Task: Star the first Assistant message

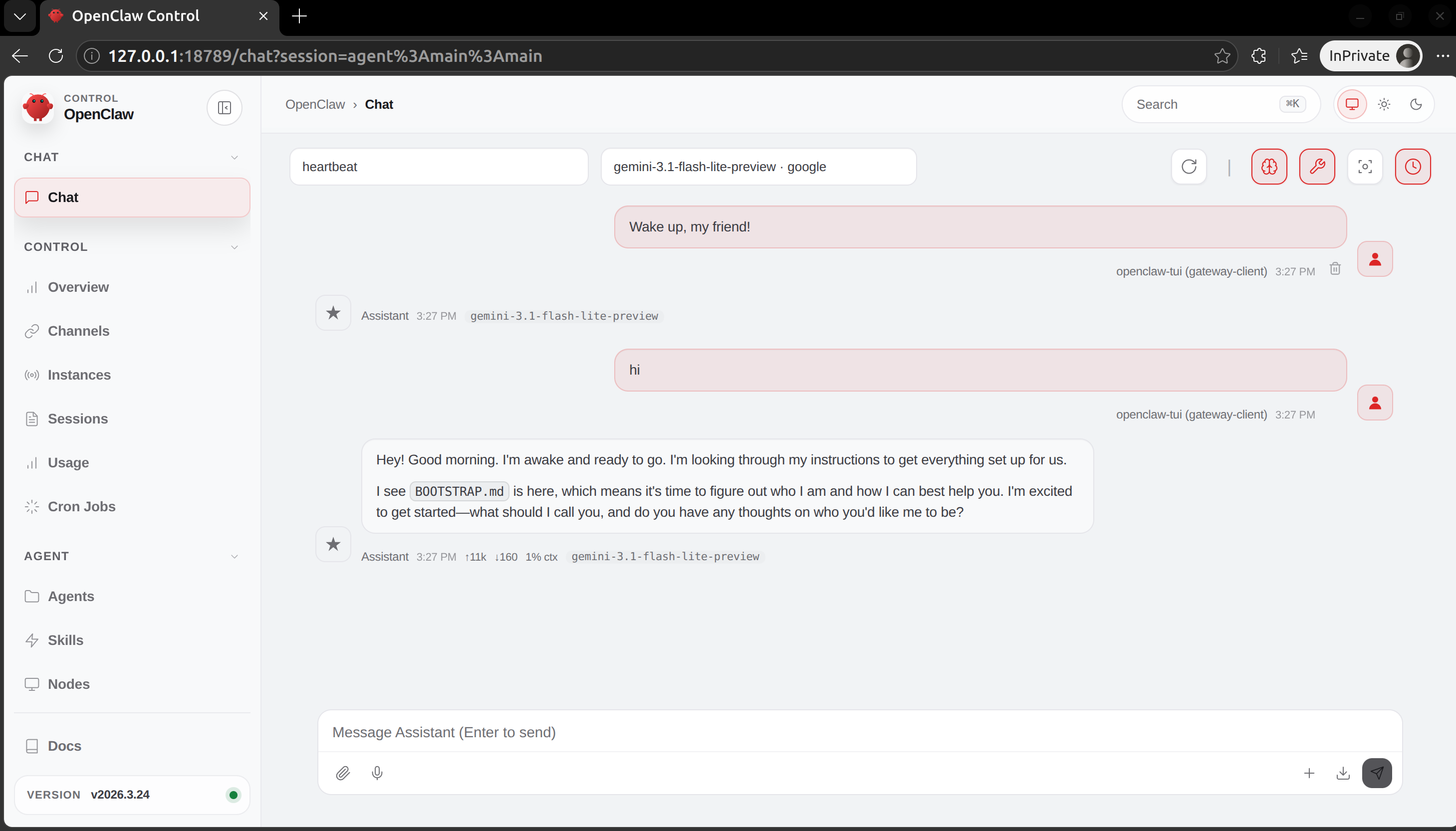Action: 333,312
